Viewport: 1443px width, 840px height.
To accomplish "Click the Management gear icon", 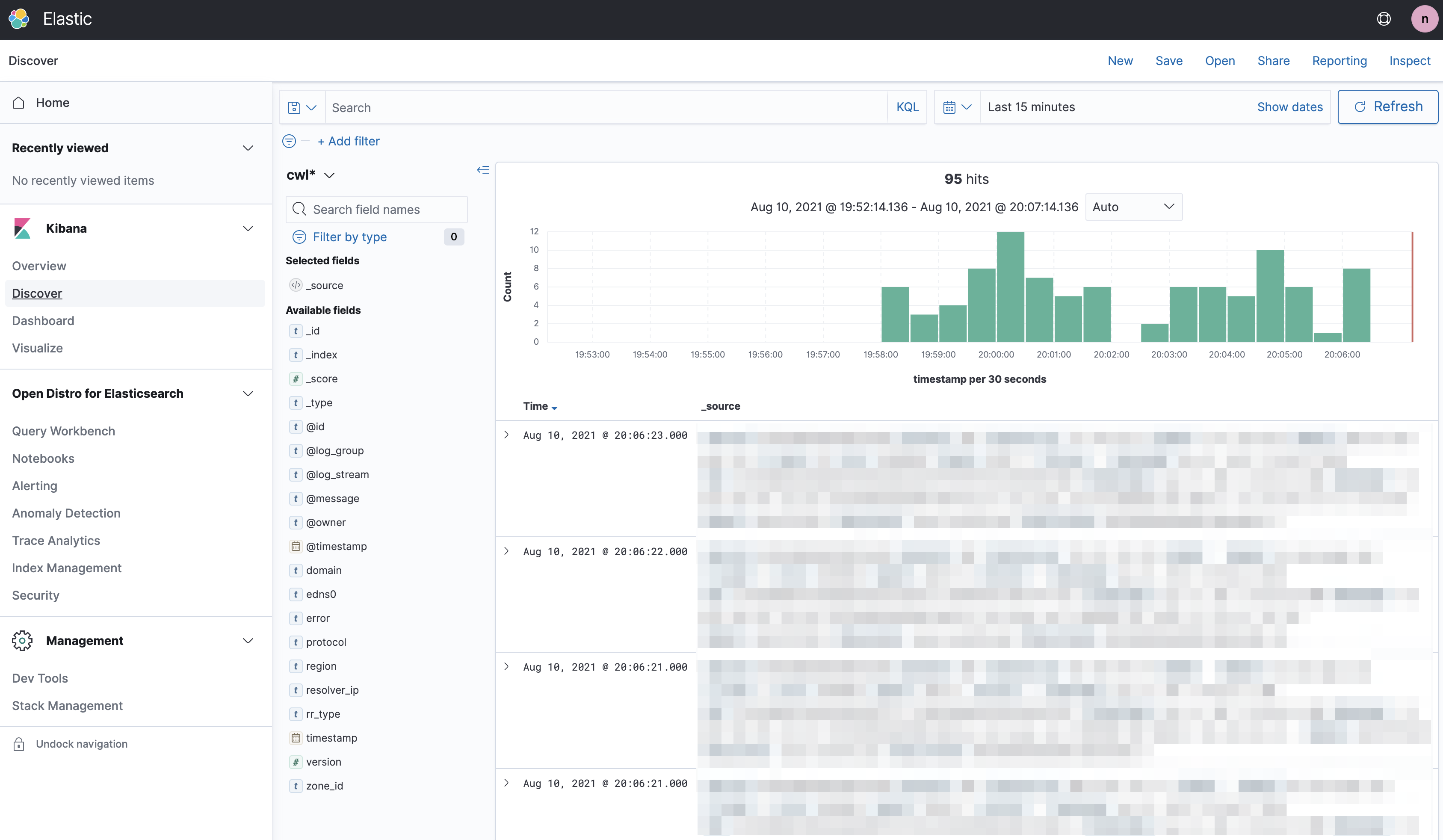I will pyautogui.click(x=22, y=640).
